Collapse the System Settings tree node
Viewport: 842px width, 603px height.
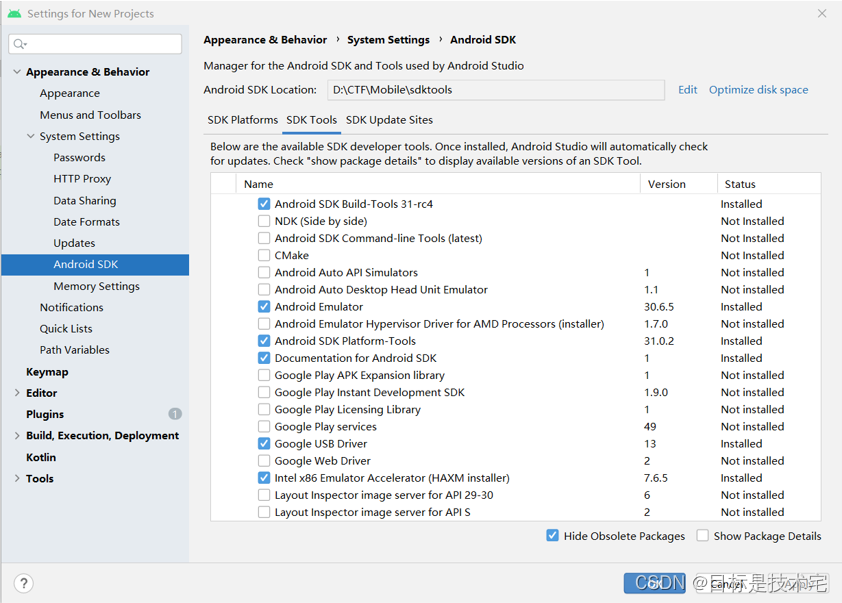(x=31, y=136)
